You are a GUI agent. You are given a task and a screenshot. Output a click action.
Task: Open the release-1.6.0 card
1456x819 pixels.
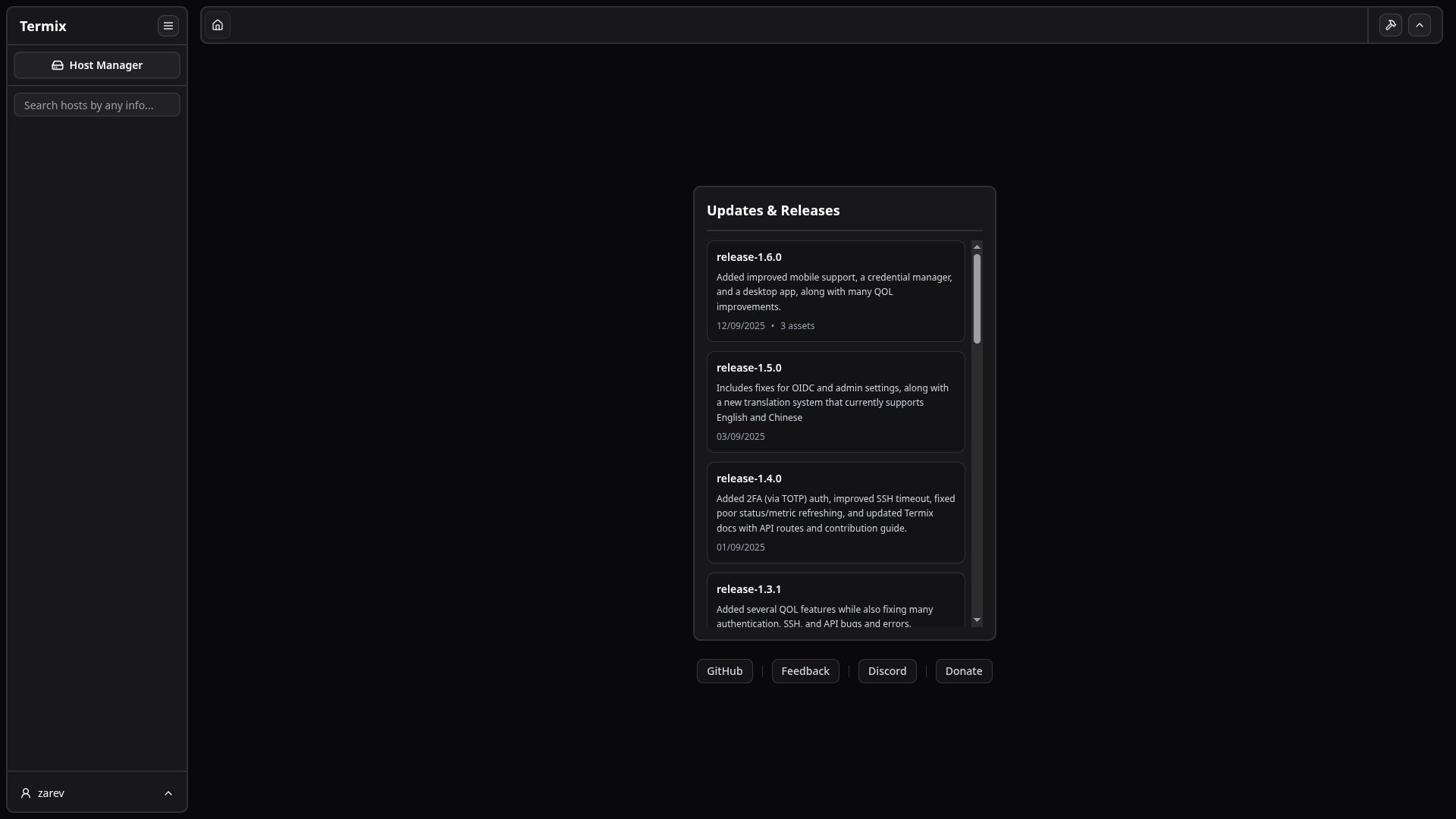coord(836,291)
